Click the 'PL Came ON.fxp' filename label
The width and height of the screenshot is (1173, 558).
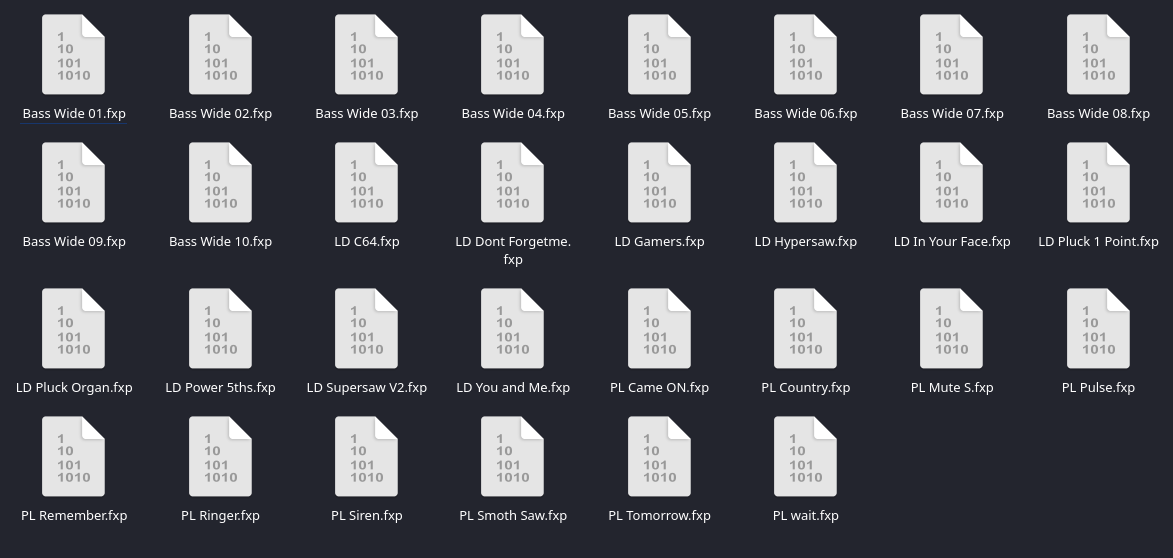659,387
